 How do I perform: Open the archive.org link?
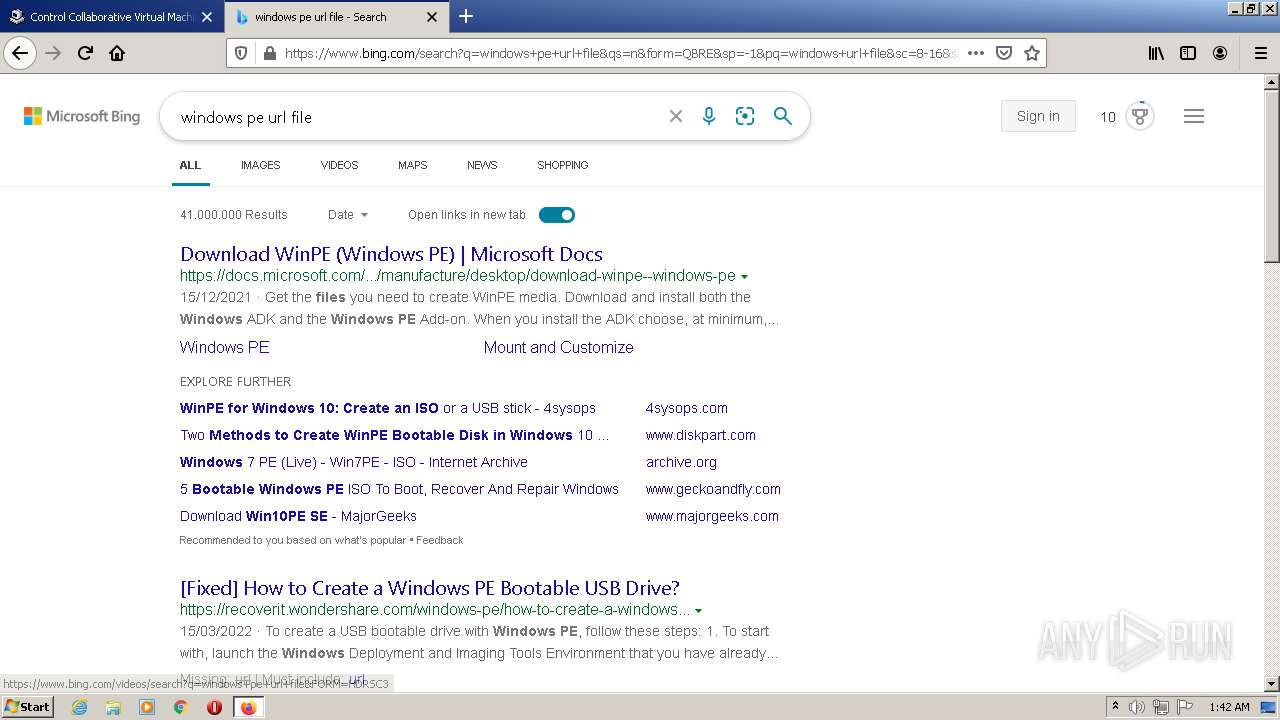(x=681, y=462)
